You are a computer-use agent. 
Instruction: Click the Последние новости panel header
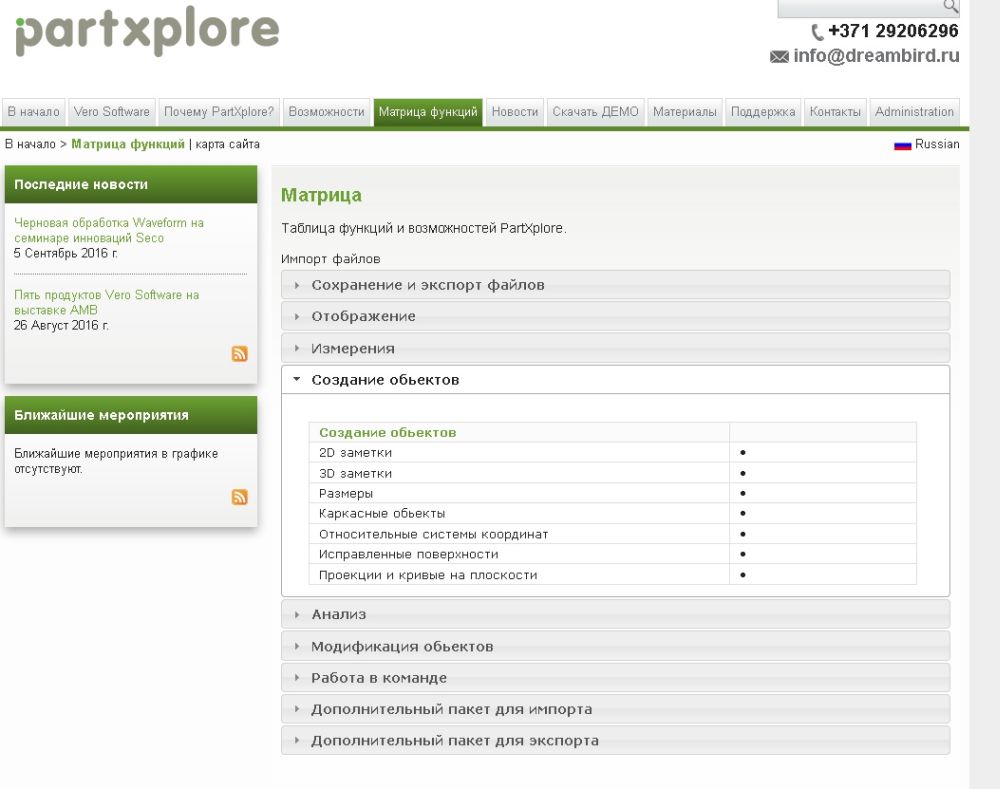tap(131, 184)
